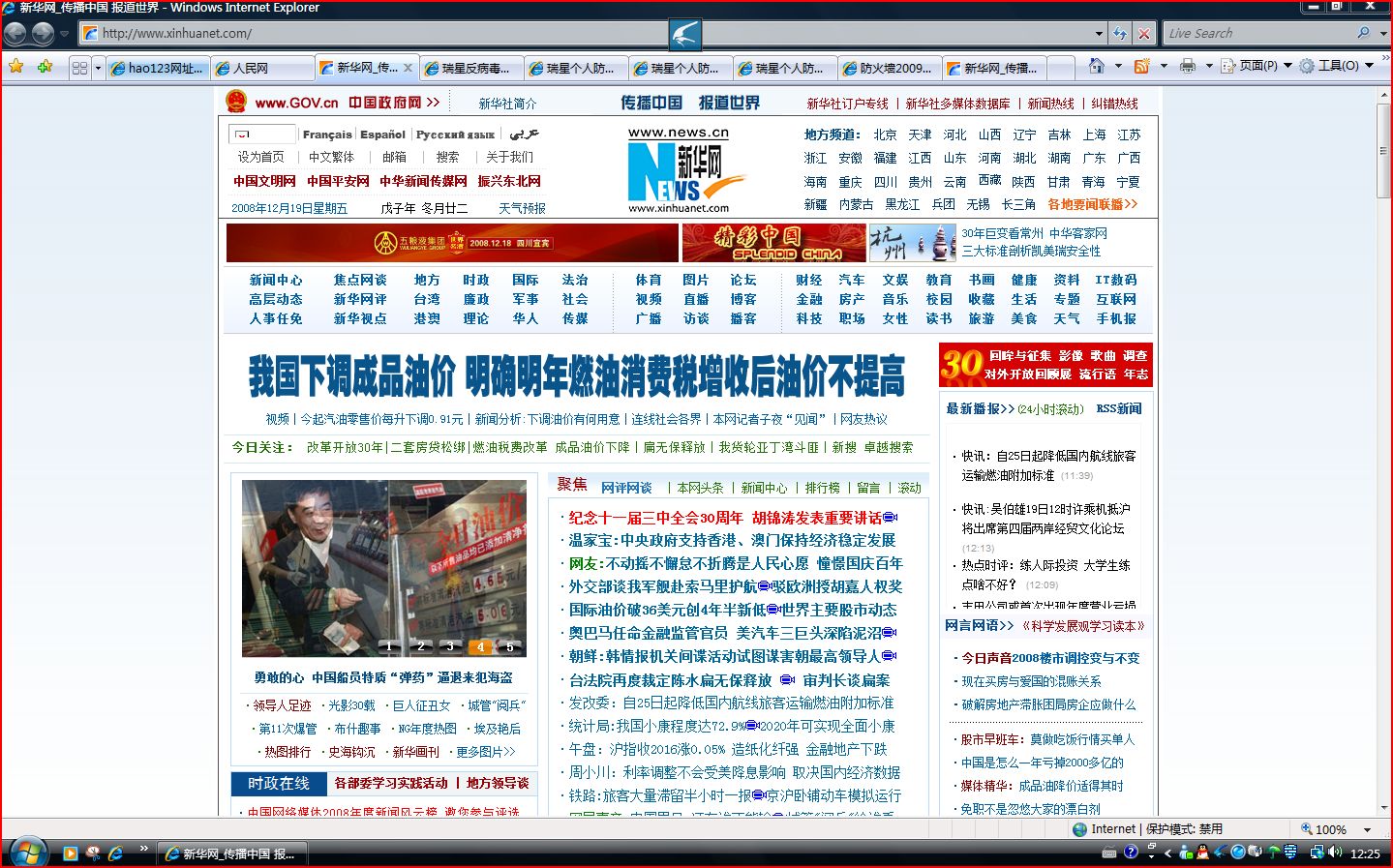Open the recent pages dropdown arrow

[x=65, y=34]
